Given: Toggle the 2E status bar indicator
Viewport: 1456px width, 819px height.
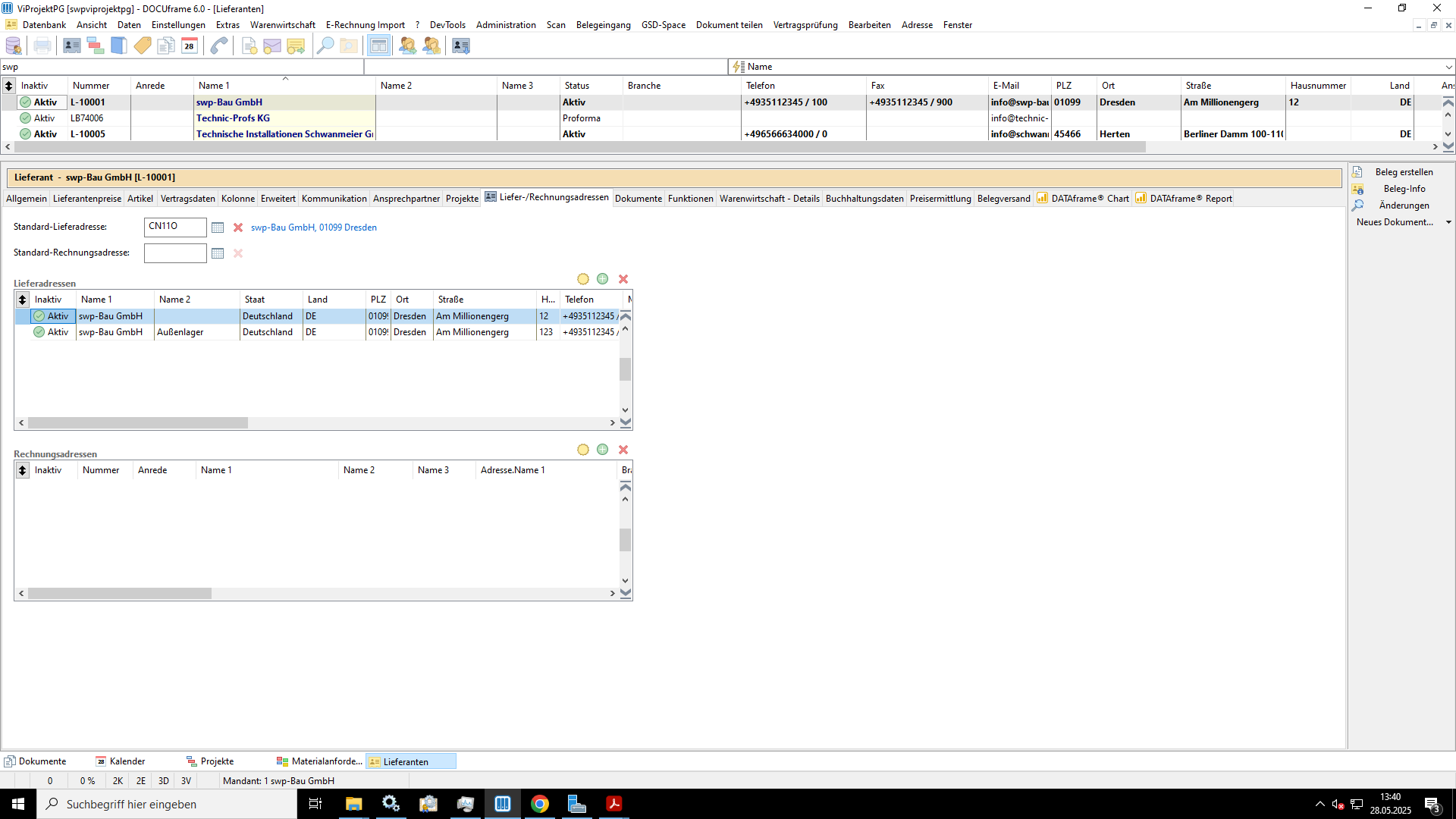Looking at the screenshot, I should tap(141, 781).
